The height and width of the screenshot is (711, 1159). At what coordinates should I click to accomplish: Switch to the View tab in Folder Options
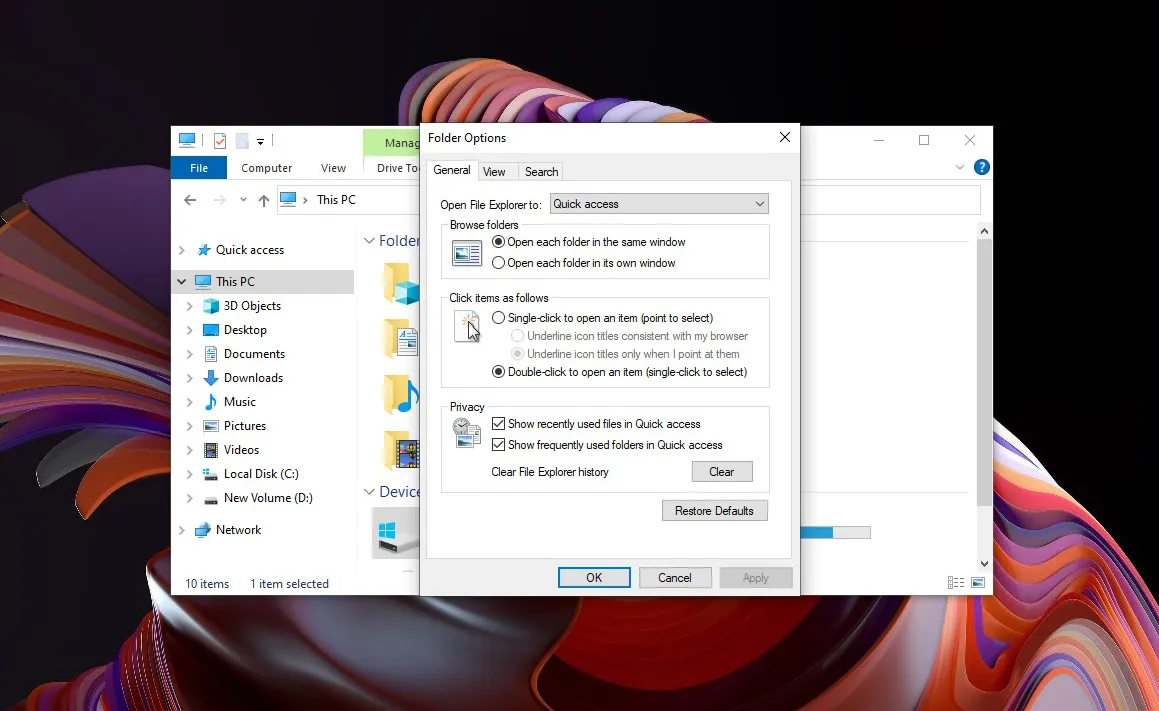point(494,172)
